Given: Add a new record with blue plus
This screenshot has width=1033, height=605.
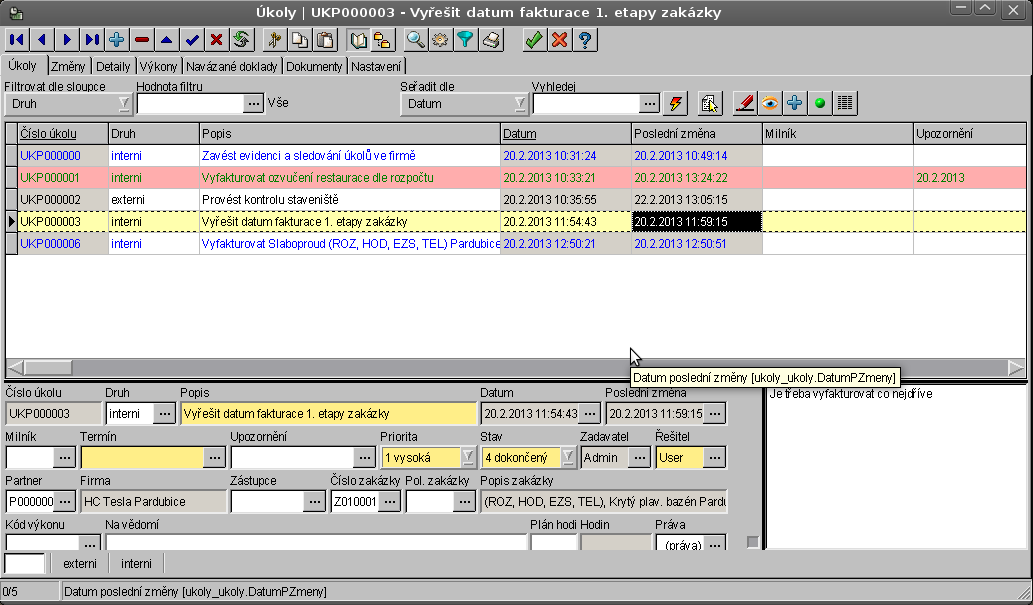Looking at the screenshot, I should (116, 40).
